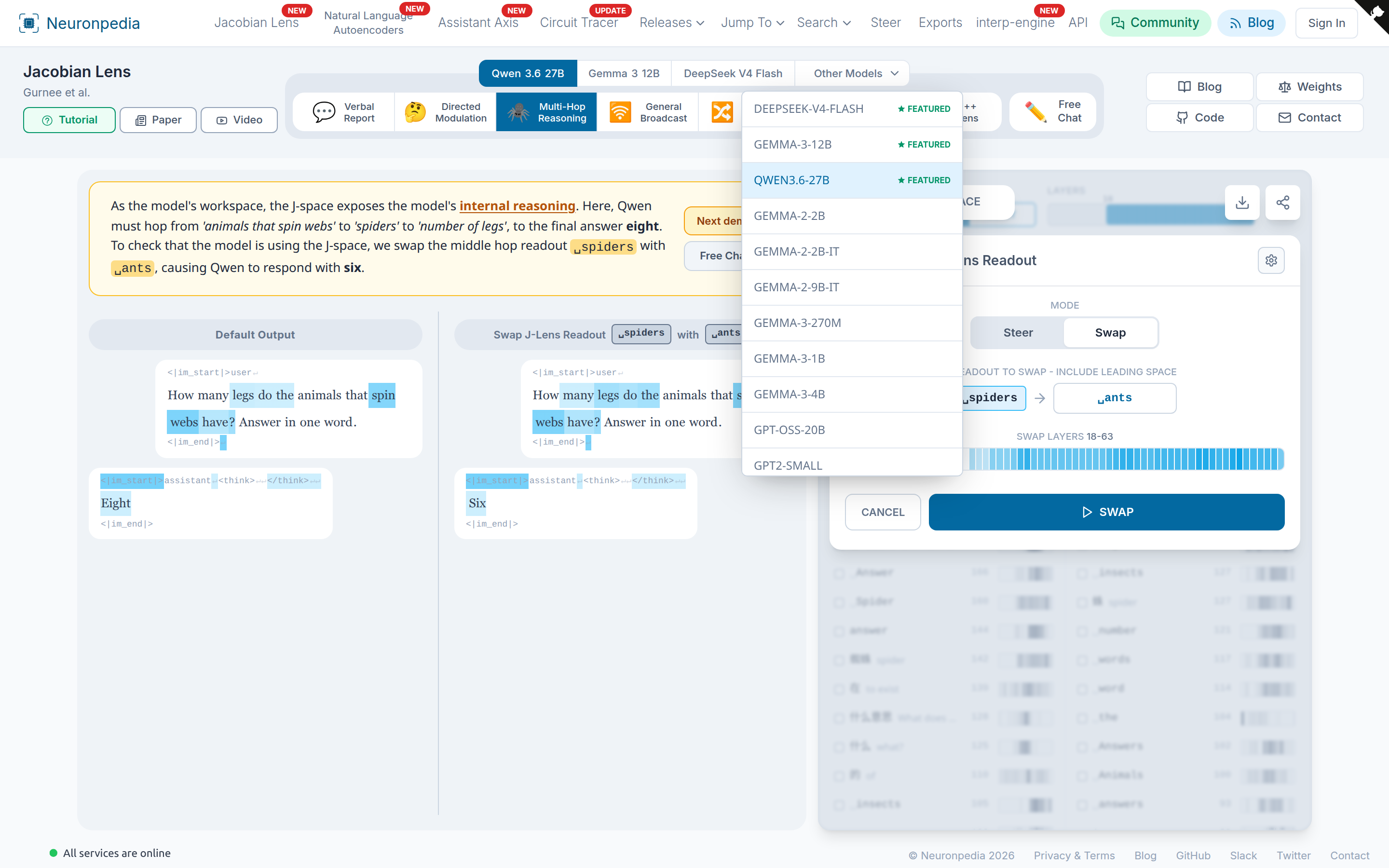Open the Search dropdown menu
This screenshot has width=1389, height=868.
(824, 23)
